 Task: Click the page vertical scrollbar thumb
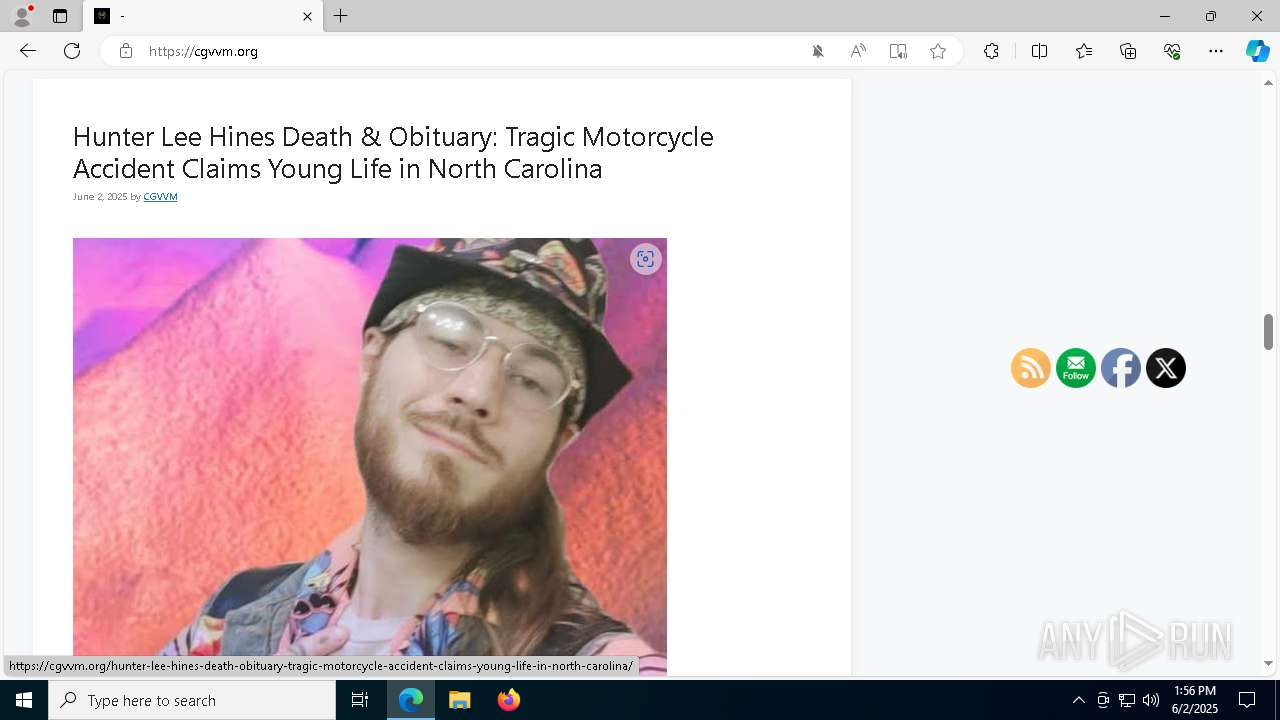pyautogui.click(x=1268, y=332)
